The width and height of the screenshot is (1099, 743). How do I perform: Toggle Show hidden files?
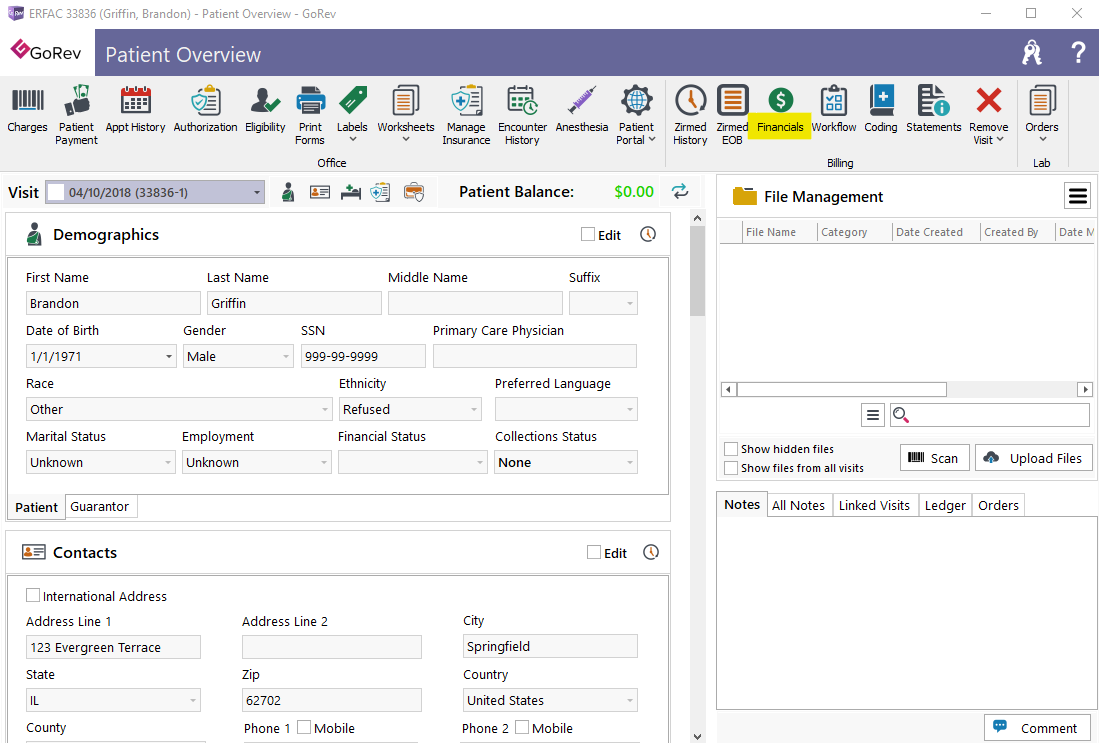click(731, 449)
